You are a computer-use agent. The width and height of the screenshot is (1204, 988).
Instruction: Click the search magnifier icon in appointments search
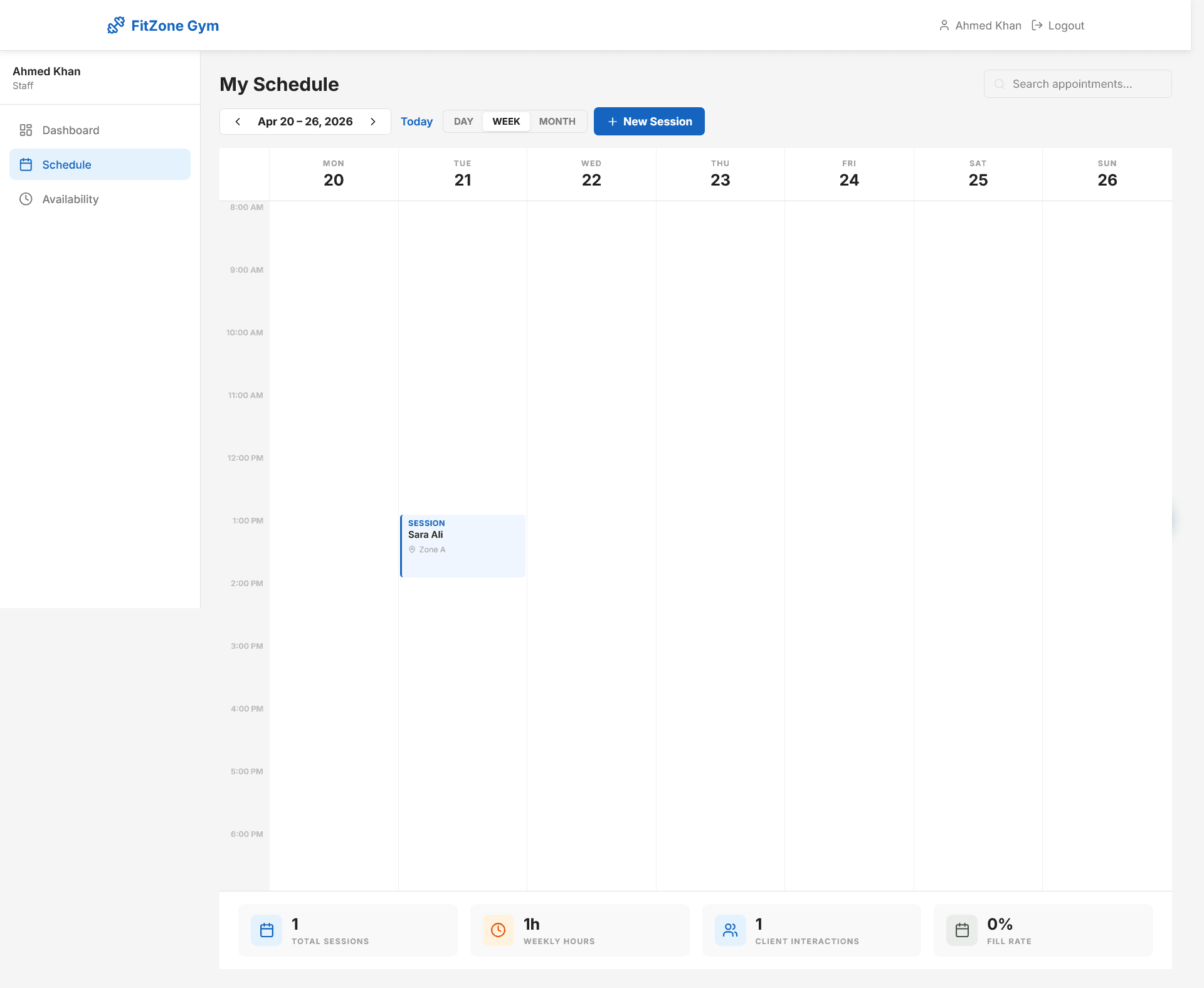1000,83
